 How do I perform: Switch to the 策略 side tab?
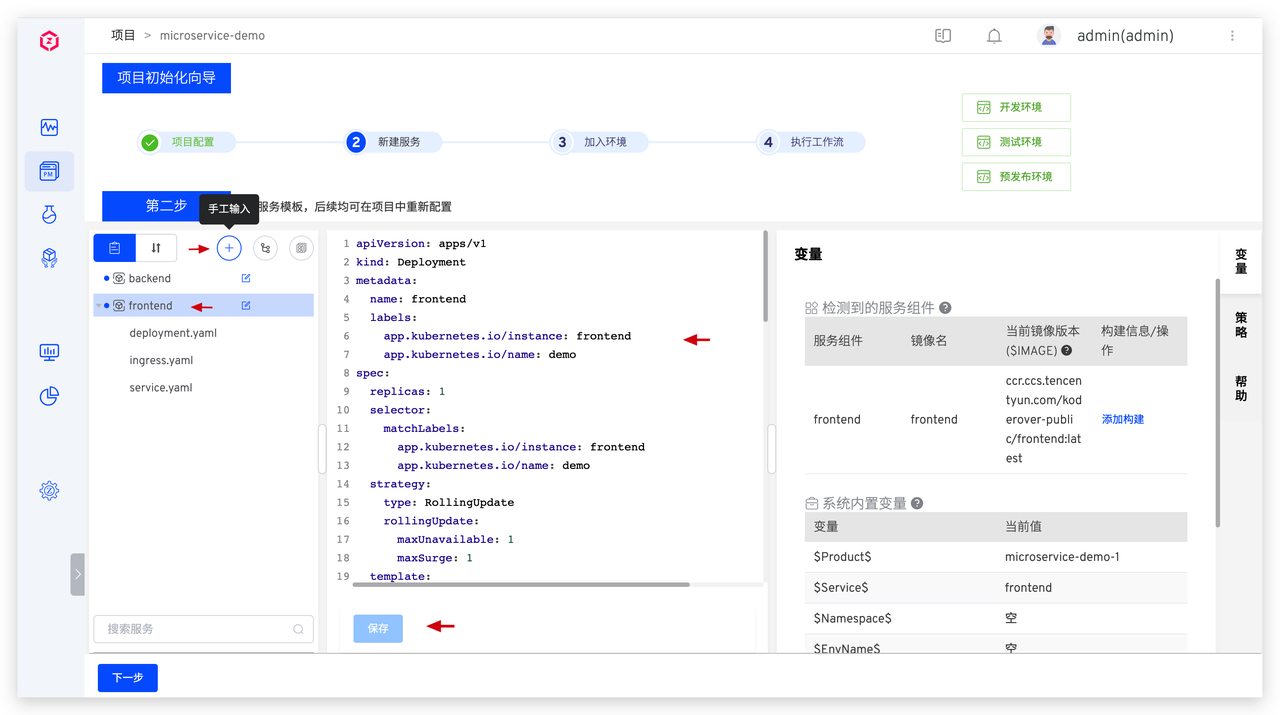tap(1241, 324)
